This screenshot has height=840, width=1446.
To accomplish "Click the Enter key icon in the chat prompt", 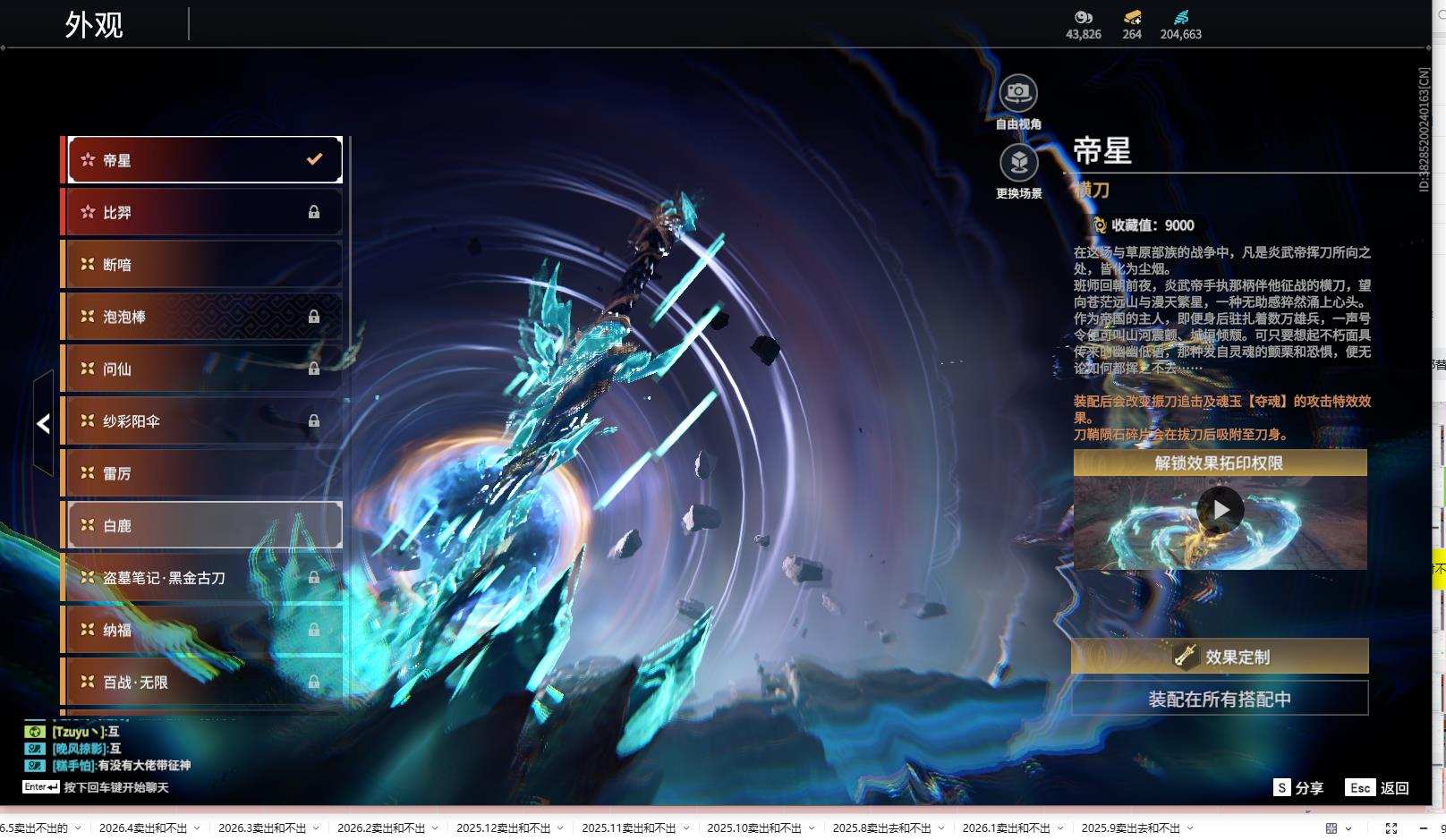I will coord(41,787).
